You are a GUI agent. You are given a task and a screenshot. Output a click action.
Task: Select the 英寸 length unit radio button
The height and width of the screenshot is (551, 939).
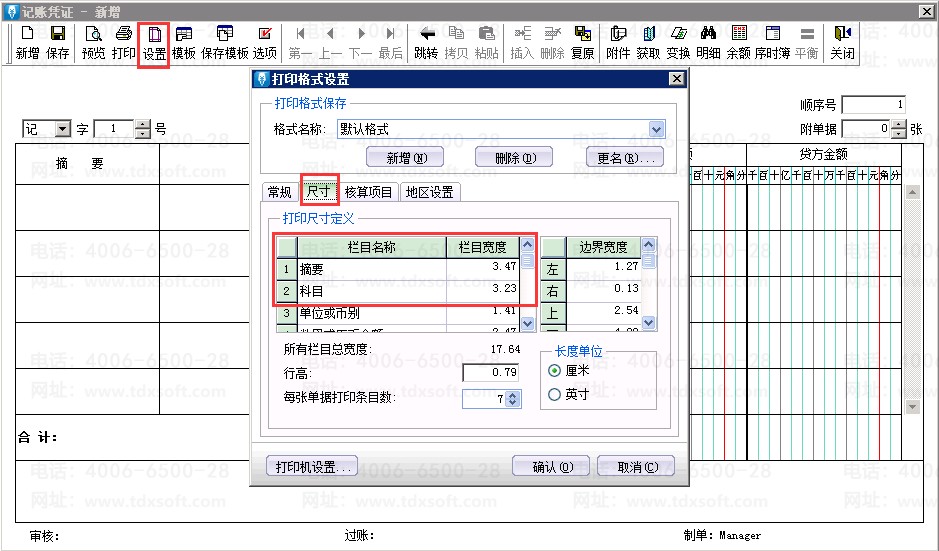(555, 395)
